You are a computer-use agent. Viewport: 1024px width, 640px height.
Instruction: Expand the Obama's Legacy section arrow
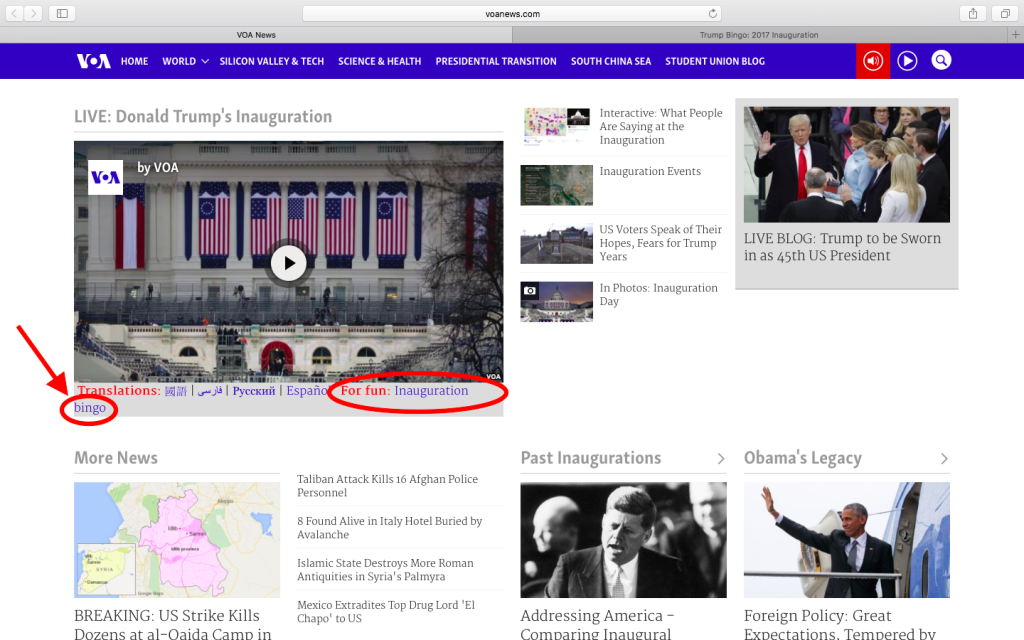[944, 458]
